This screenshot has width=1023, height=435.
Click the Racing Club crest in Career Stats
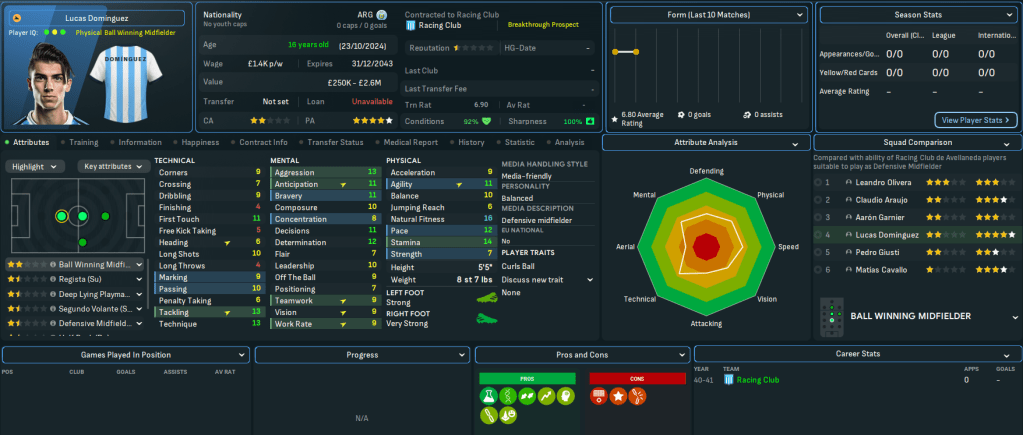click(x=728, y=380)
